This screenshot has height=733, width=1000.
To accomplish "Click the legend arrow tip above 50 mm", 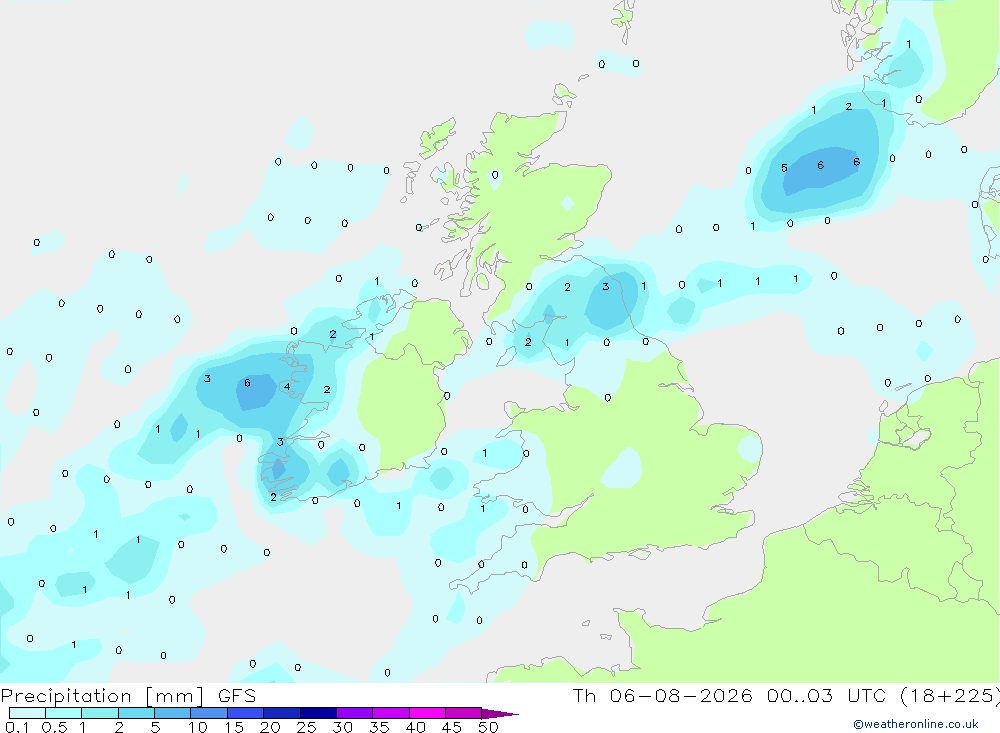I will (500, 714).
